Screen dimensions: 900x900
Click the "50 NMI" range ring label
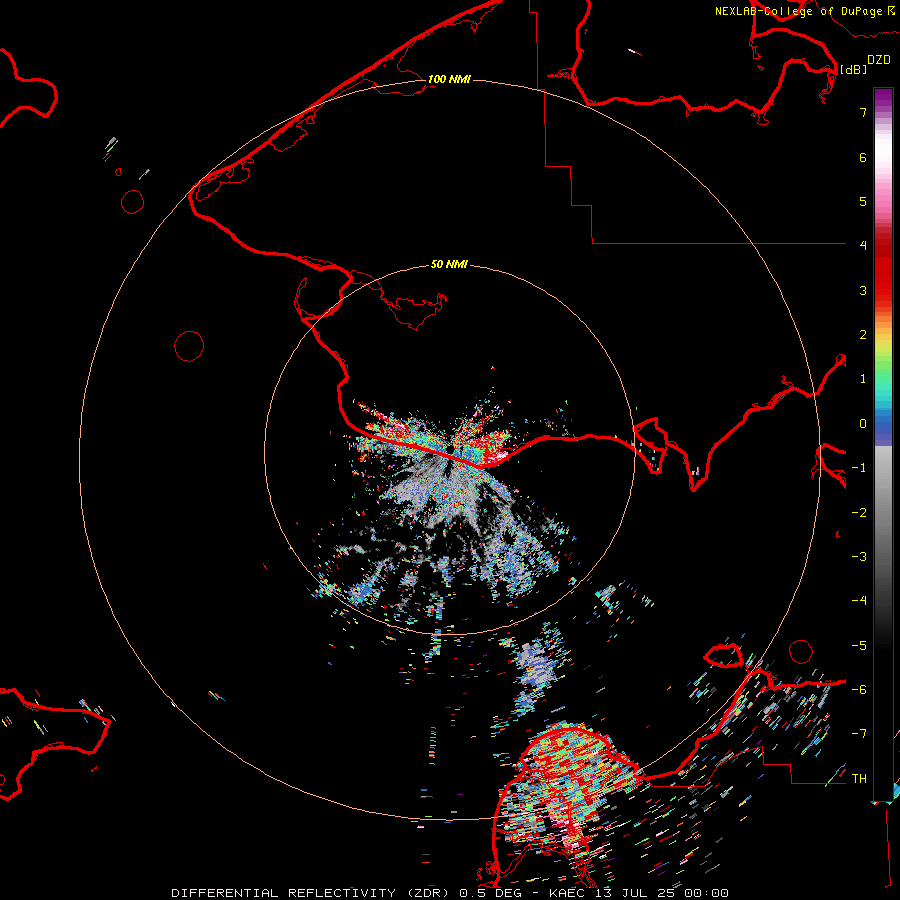pos(449,264)
